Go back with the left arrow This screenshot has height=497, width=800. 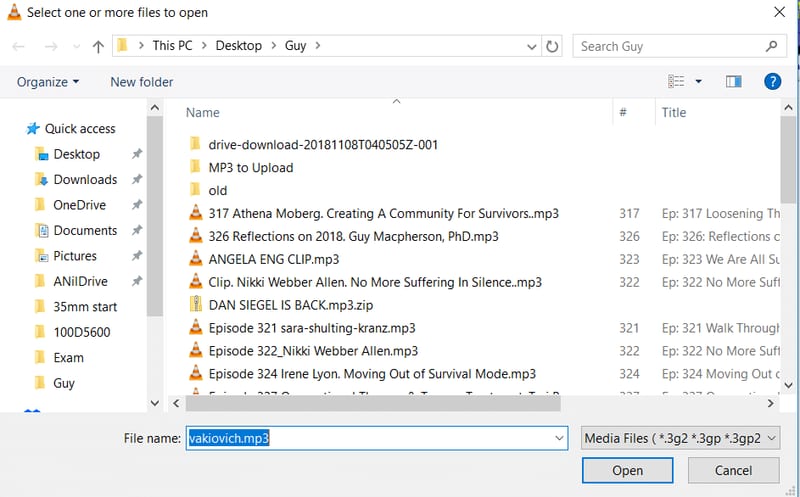(x=18, y=46)
